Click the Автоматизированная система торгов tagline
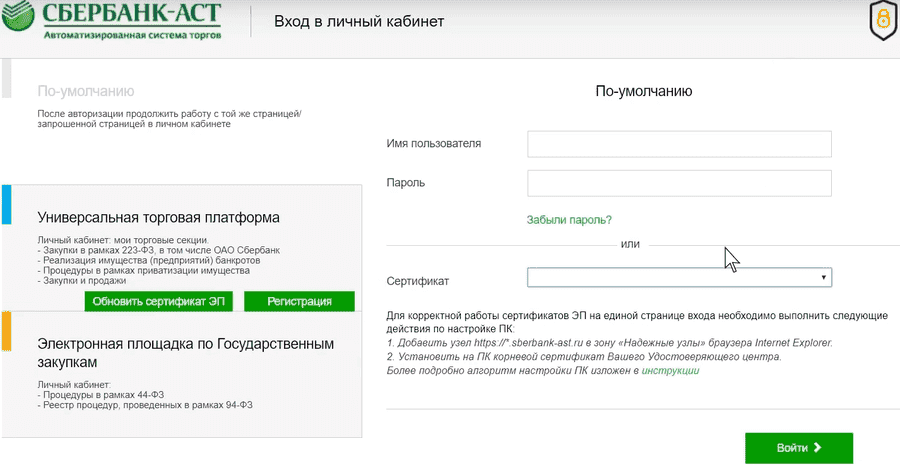The width and height of the screenshot is (900, 465). tap(133, 35)
